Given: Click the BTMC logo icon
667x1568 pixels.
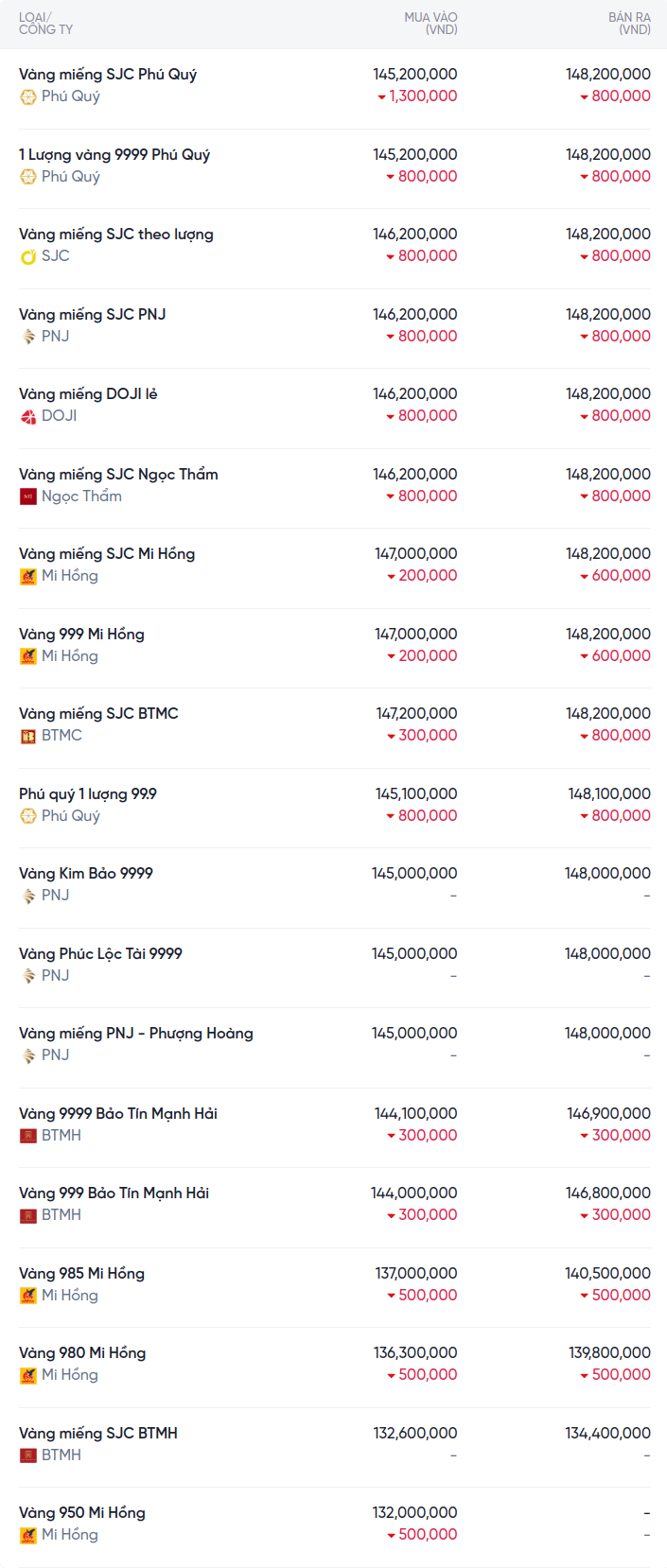Looking at the screenshot, I should (28, 736).
